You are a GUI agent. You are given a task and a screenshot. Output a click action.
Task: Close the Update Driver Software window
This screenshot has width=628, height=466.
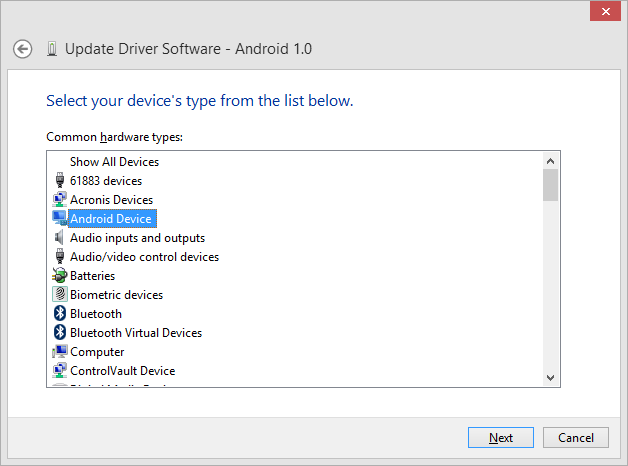603,11
